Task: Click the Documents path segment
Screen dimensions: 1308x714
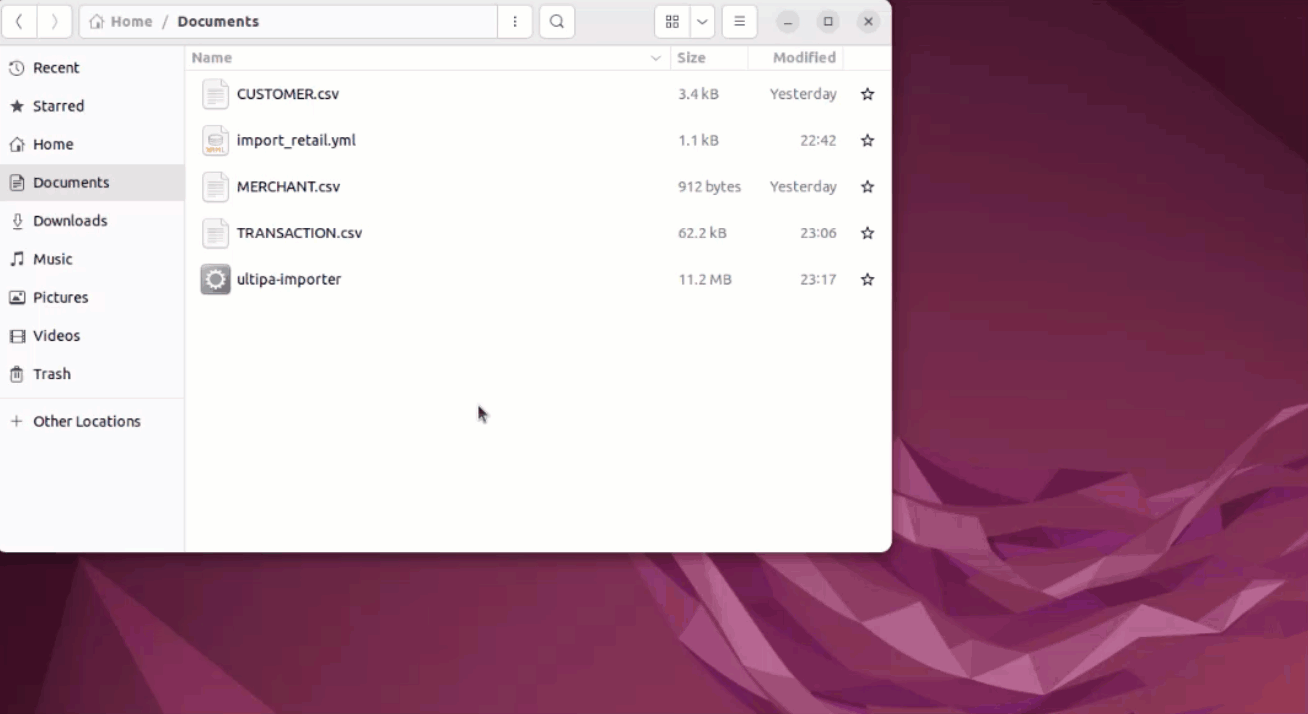Action: point(218,22)
